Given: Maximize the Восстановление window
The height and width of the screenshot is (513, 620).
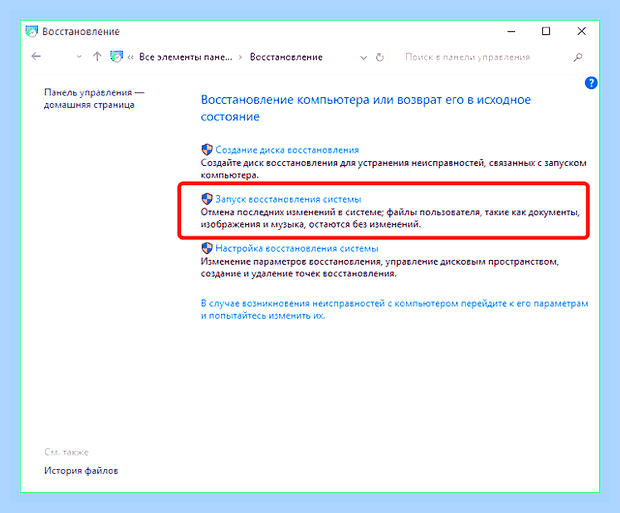Looking at the screenshot, I should click(546, 31).
